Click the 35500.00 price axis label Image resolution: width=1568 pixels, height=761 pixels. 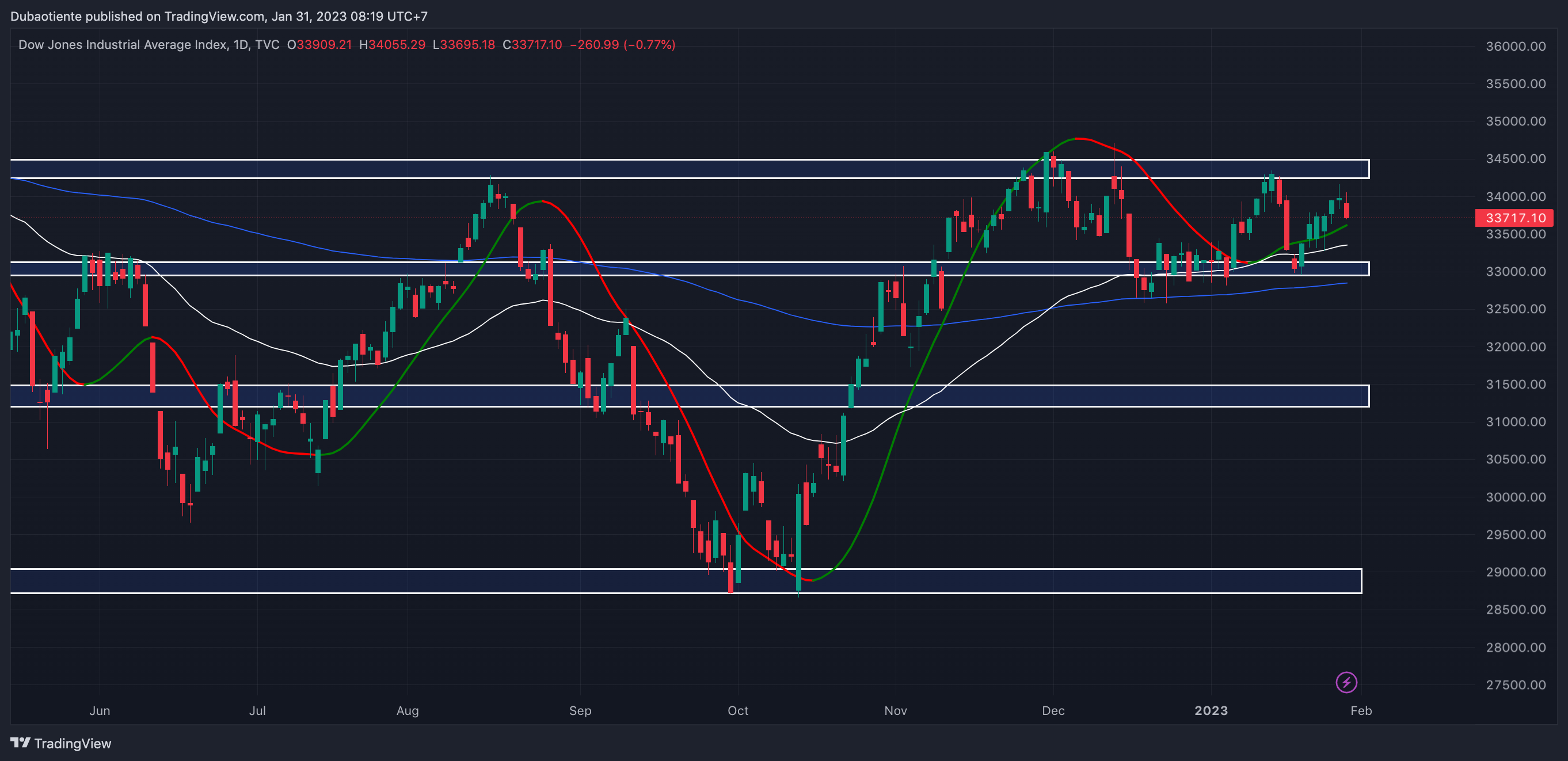tap(1515, 84)
